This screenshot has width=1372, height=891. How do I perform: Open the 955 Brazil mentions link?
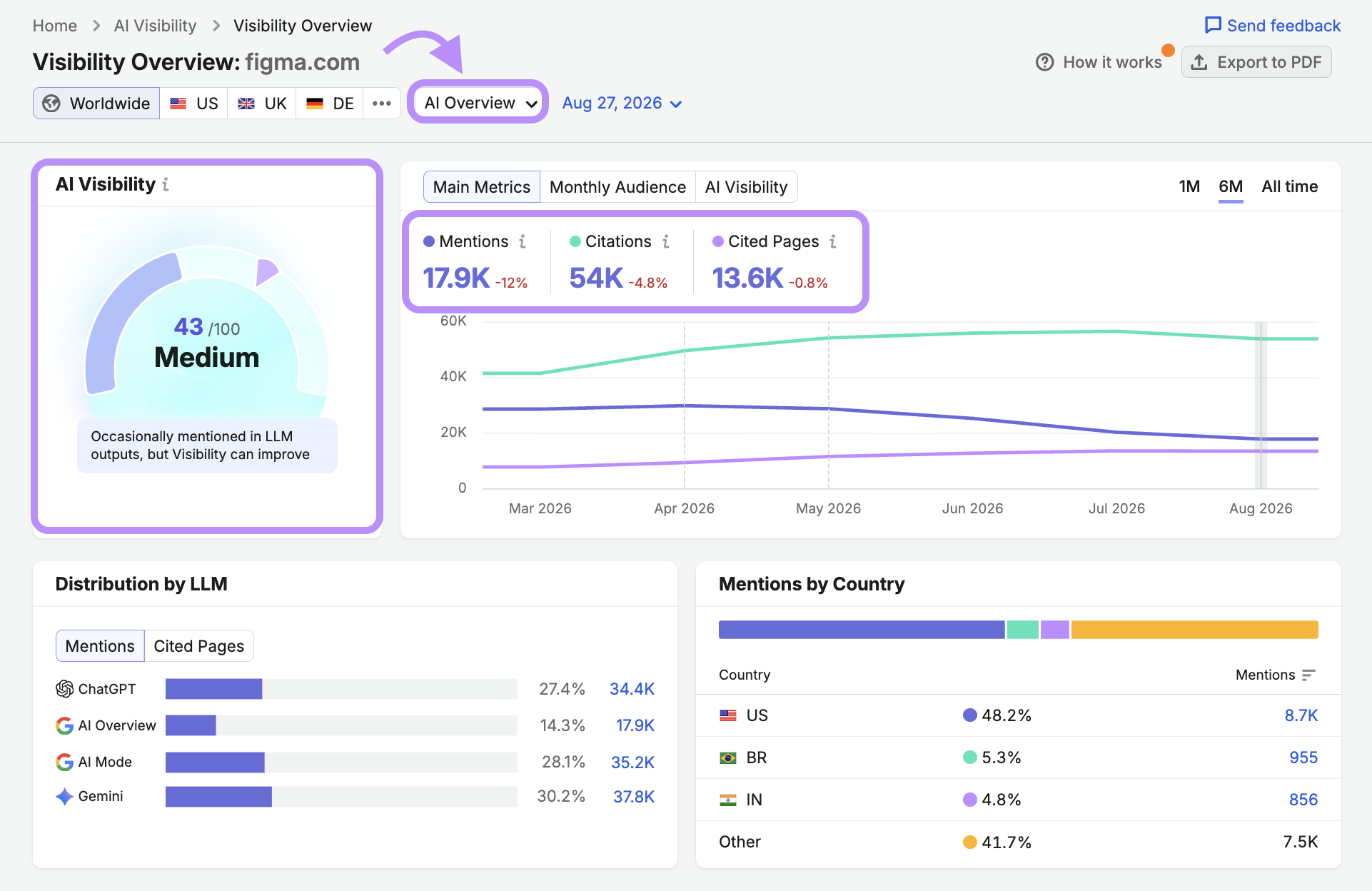(1303, 757)
